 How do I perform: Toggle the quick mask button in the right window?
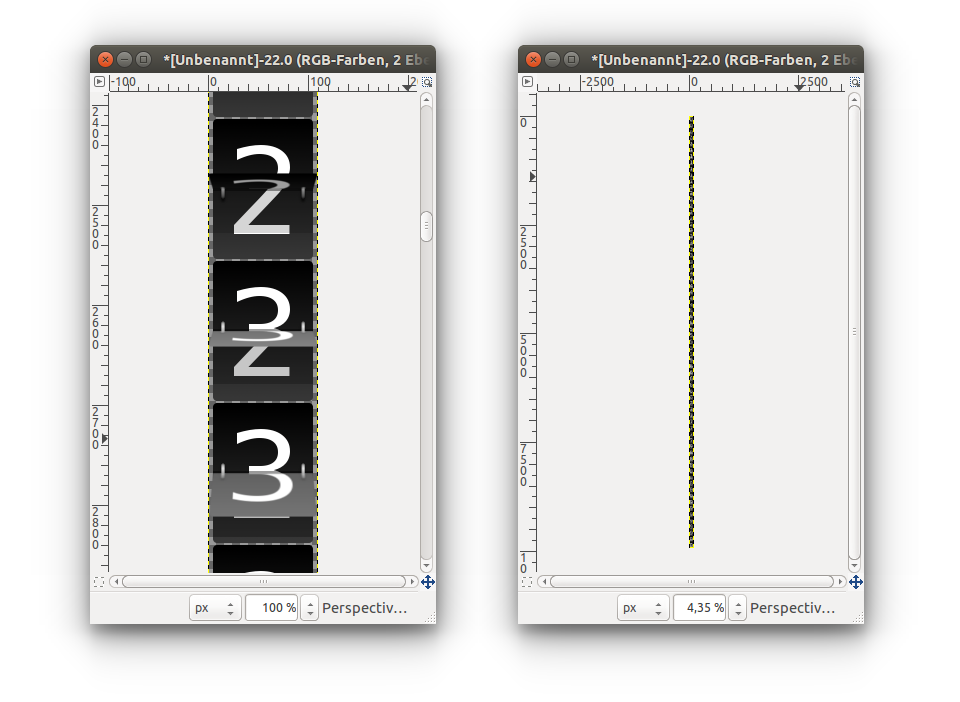pyautogui.click(x=527, y=582)
